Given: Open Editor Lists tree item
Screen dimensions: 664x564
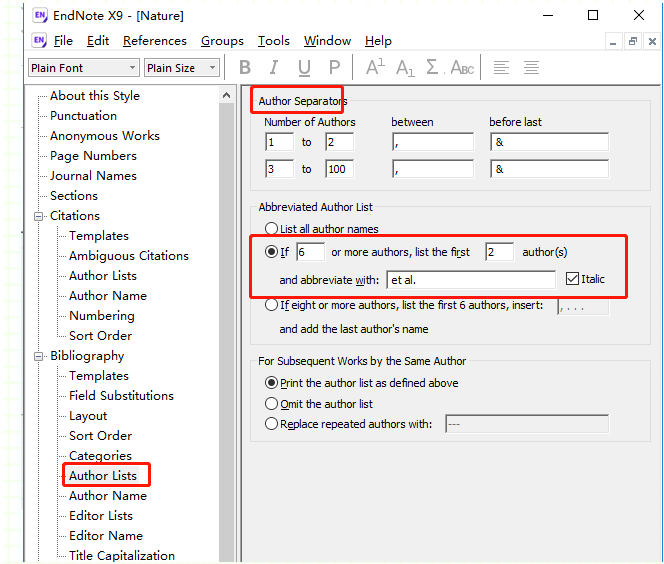Looking at the screenshot, I should tap(101, 515).
